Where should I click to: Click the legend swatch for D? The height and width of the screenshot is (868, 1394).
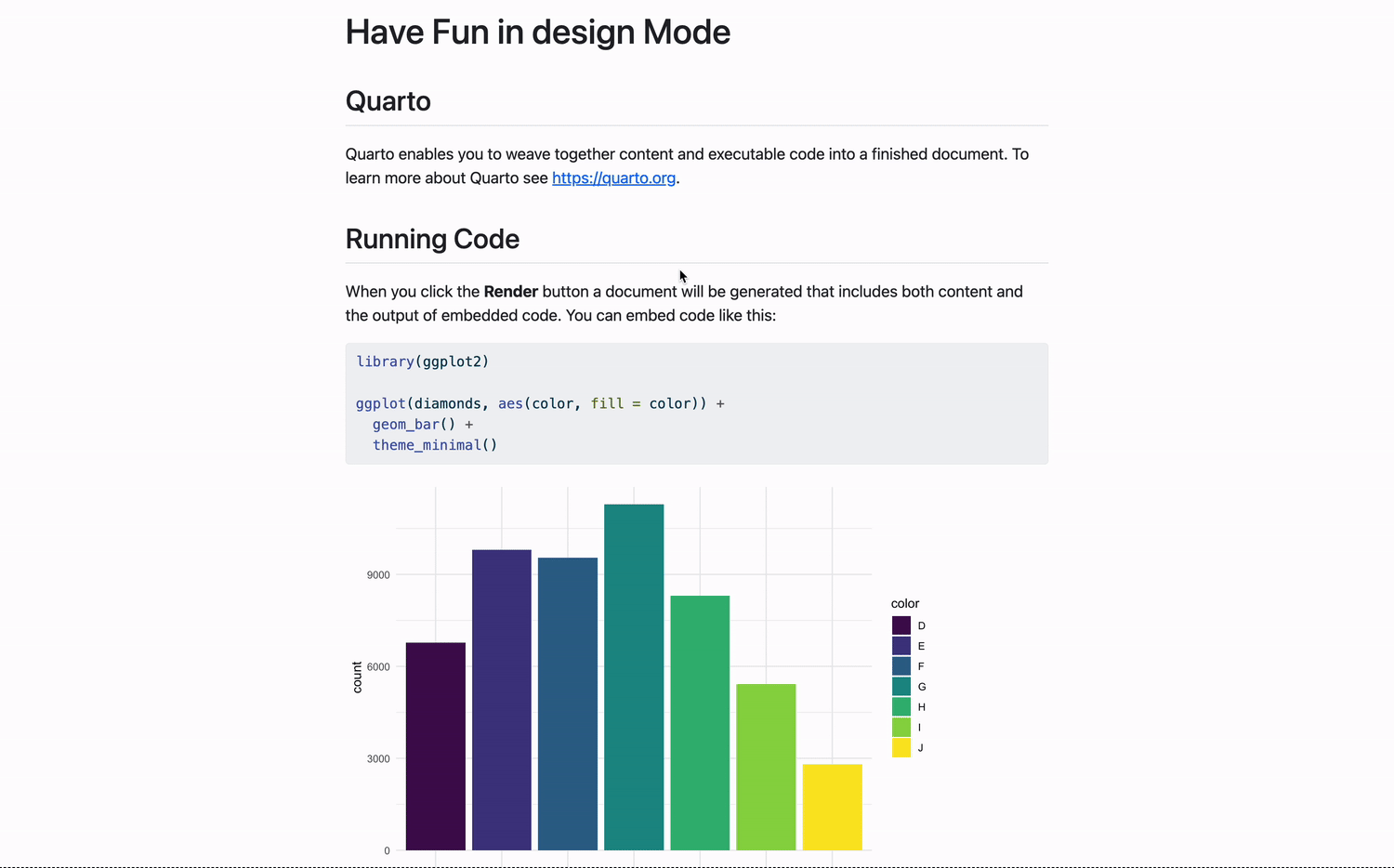pos(901,625)
